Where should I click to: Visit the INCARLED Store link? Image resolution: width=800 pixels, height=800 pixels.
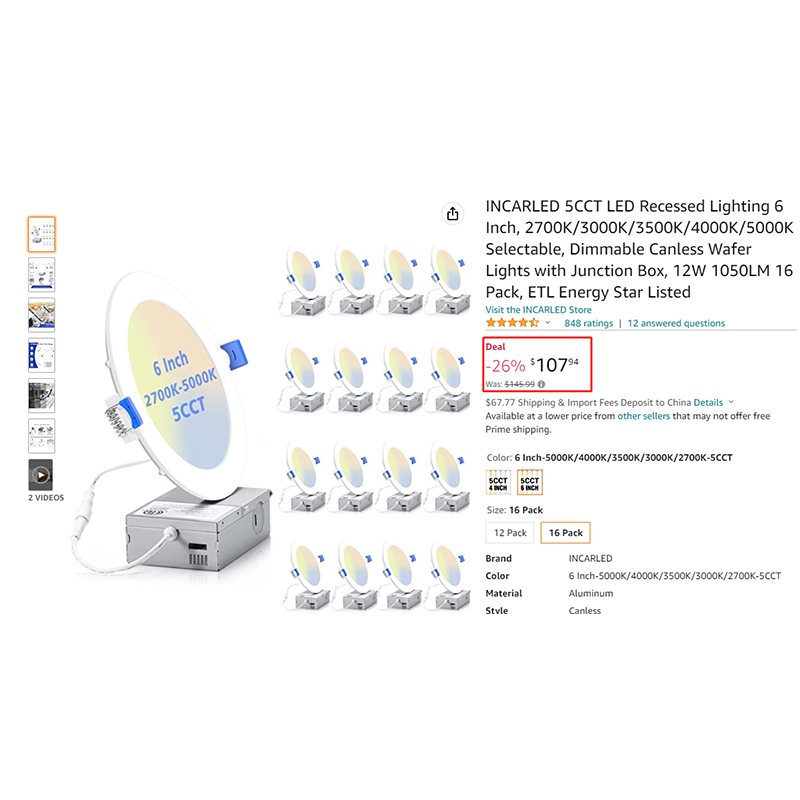tap(538, 310)
